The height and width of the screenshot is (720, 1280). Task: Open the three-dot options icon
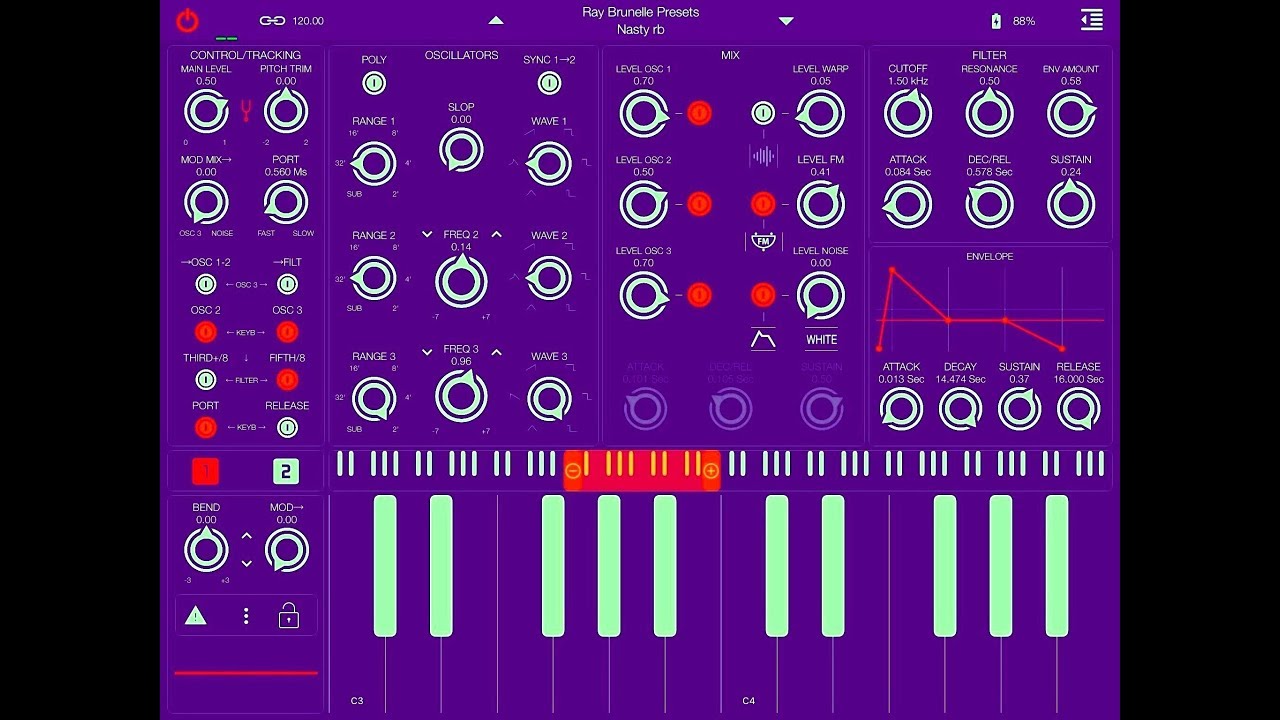pyautogui.click(x=246, y=616)
